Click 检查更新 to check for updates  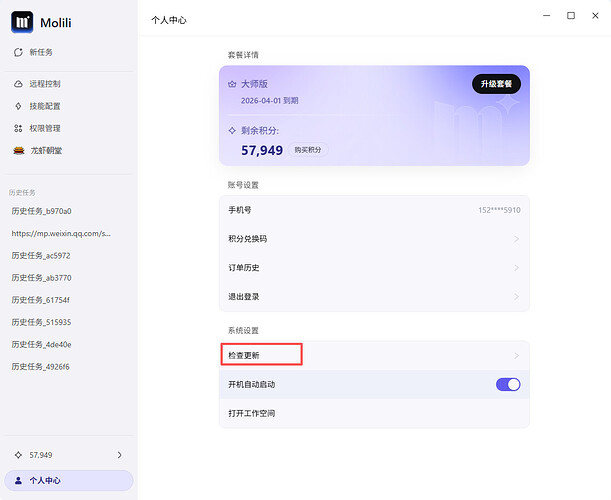coord(245,355)
